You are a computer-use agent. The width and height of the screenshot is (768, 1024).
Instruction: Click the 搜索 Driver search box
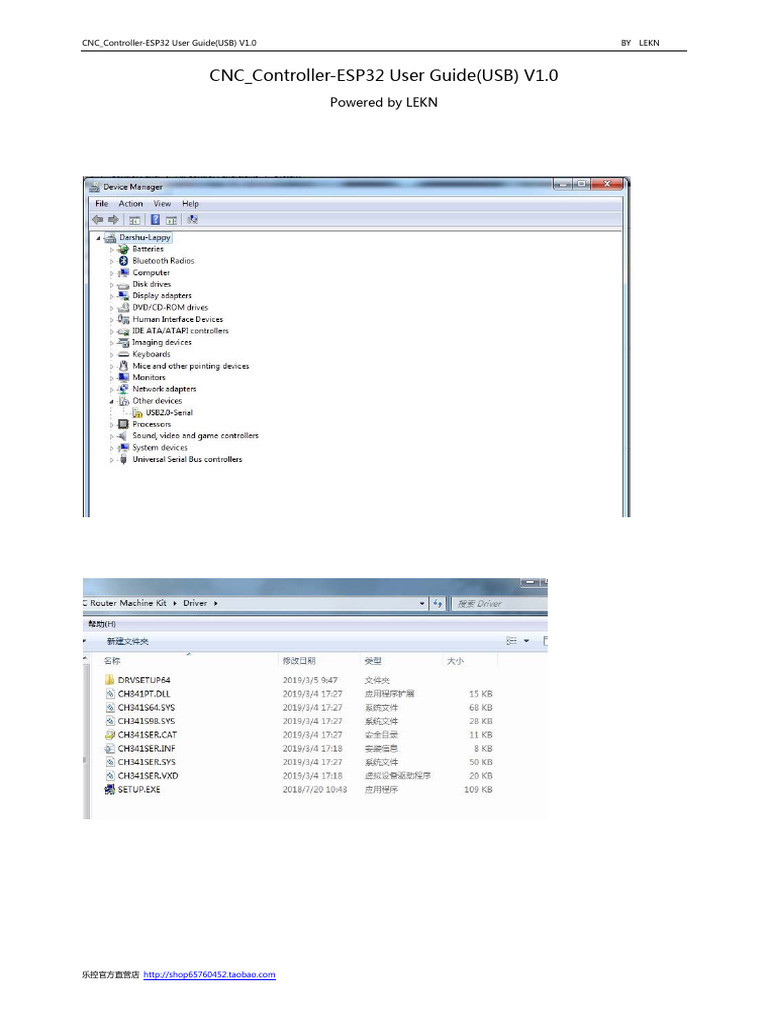click(x=500, y=603)
